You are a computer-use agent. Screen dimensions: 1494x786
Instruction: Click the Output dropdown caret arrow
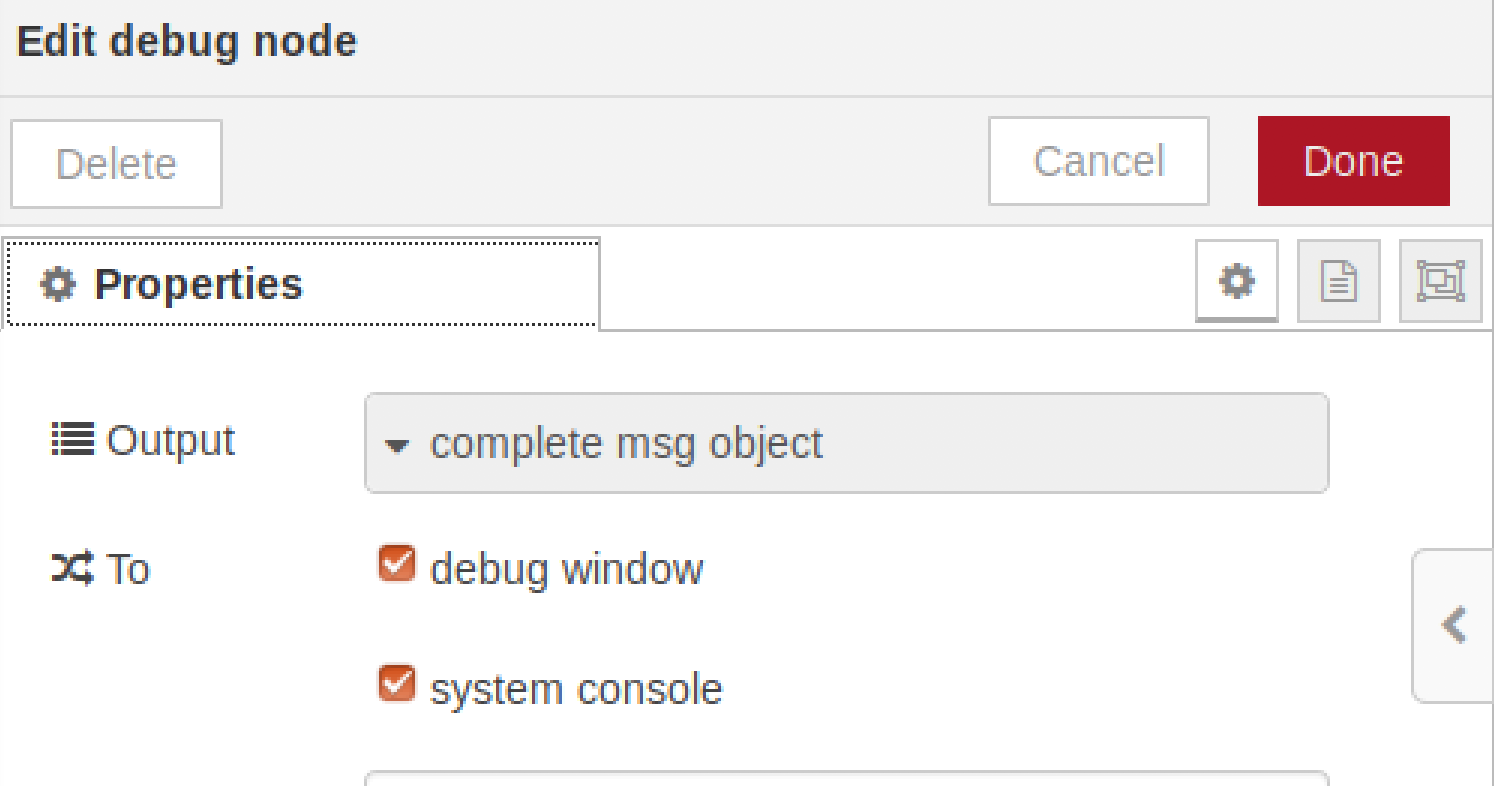coord(397,446)
